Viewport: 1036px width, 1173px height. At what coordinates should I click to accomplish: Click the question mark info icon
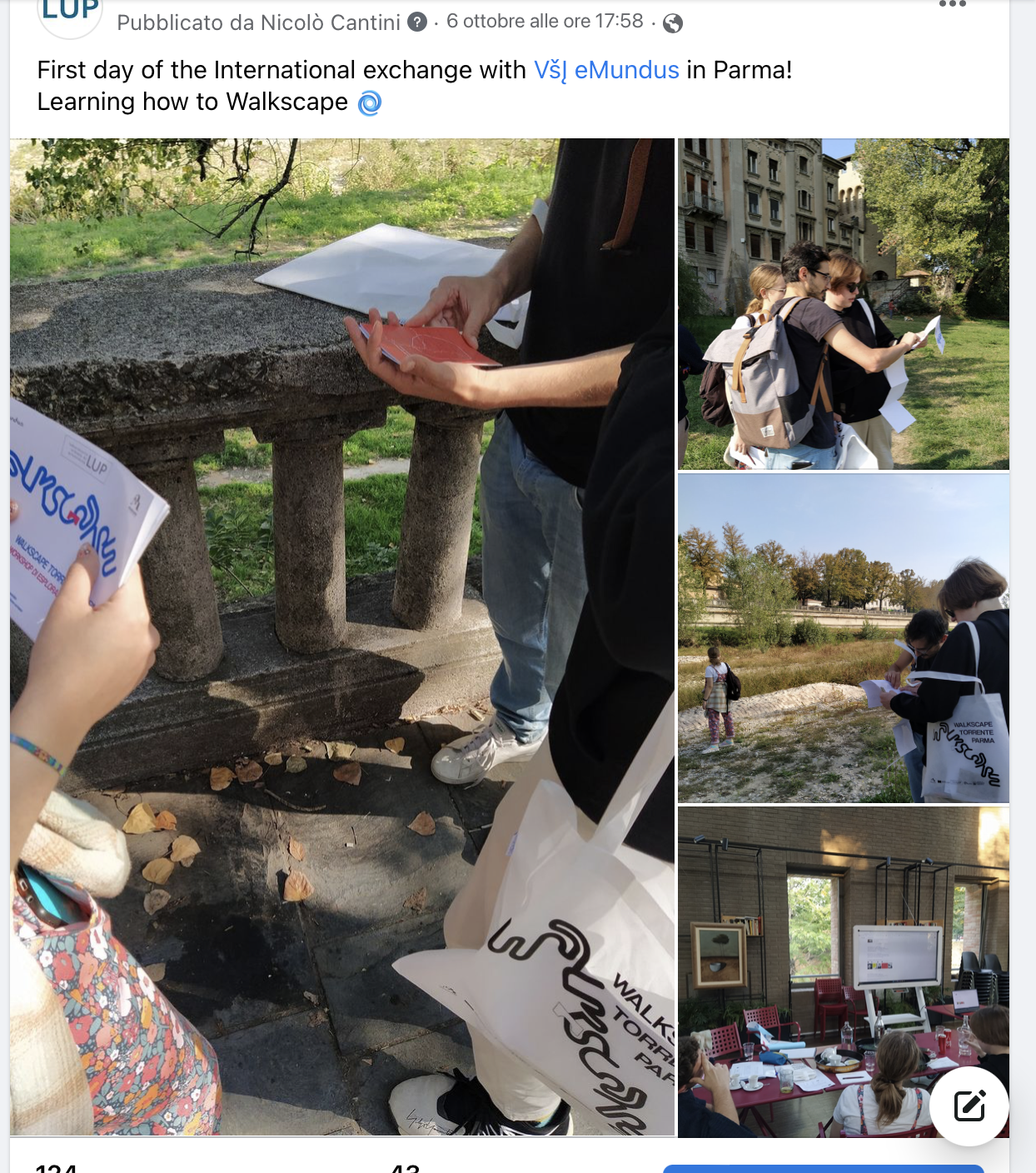pos(417,22)
